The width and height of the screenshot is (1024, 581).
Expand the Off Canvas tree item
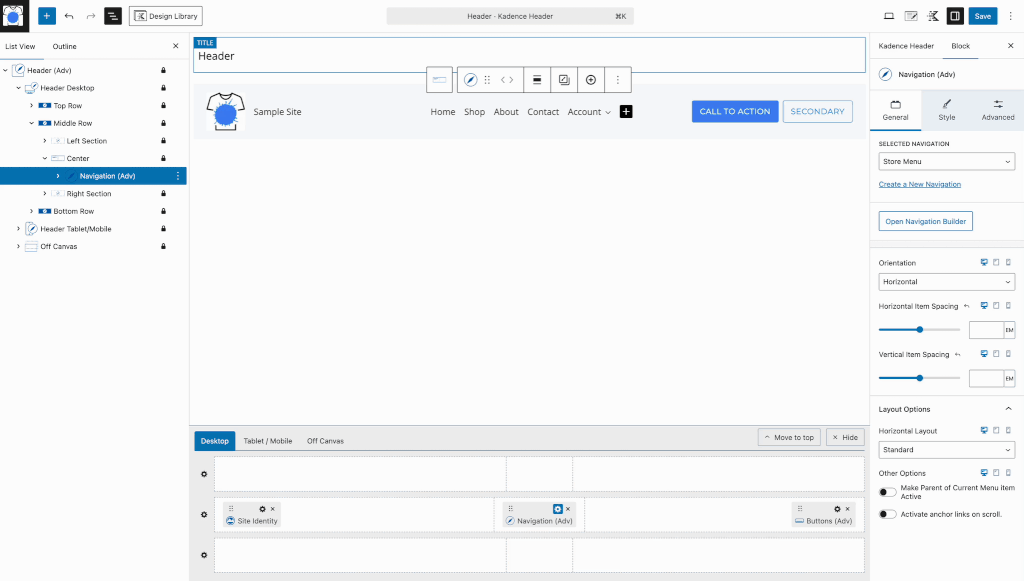click(18, 246)
